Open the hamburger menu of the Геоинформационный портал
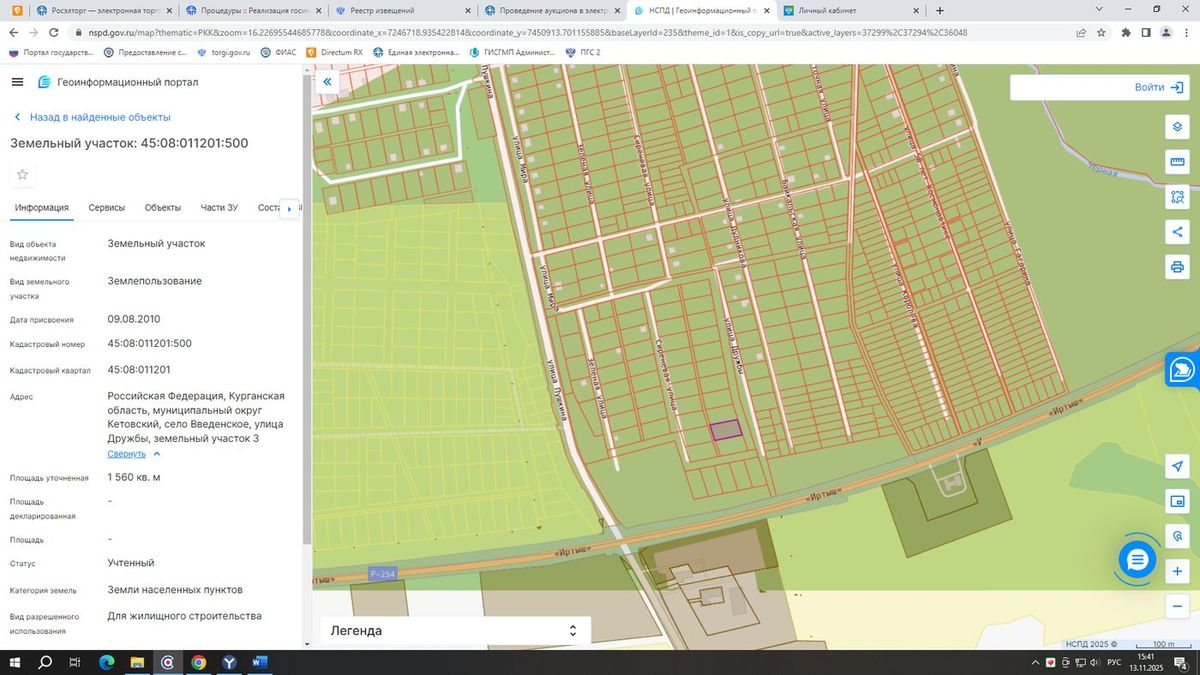This screenshot has width=1200, height=675. pos(17,82)
